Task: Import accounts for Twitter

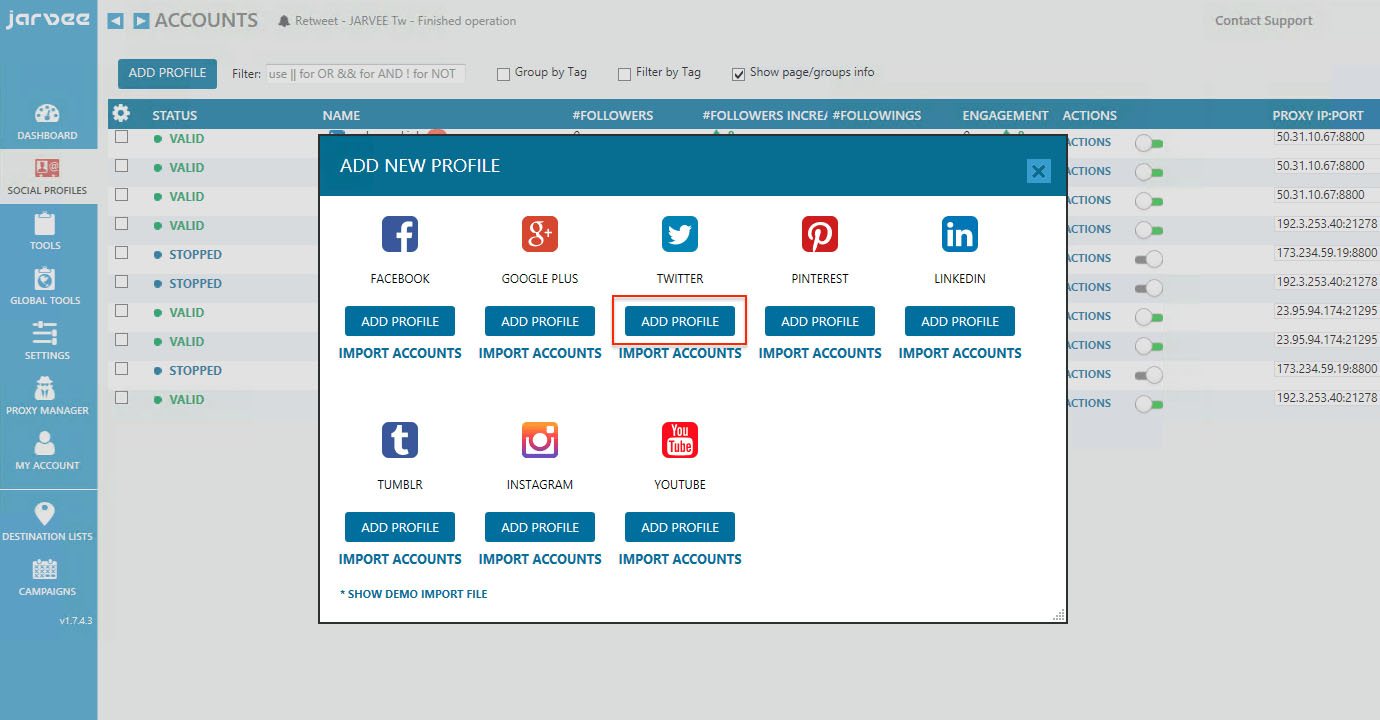Action: 680,353
